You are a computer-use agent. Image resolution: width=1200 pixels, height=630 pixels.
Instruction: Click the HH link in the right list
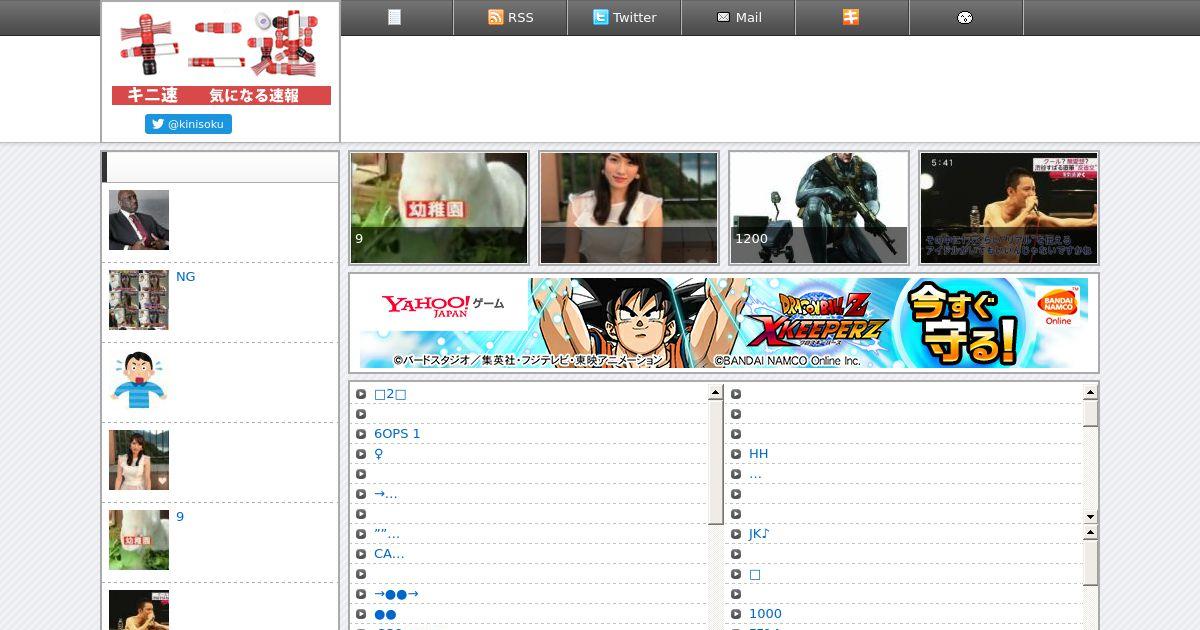click(x=758, y=454)
